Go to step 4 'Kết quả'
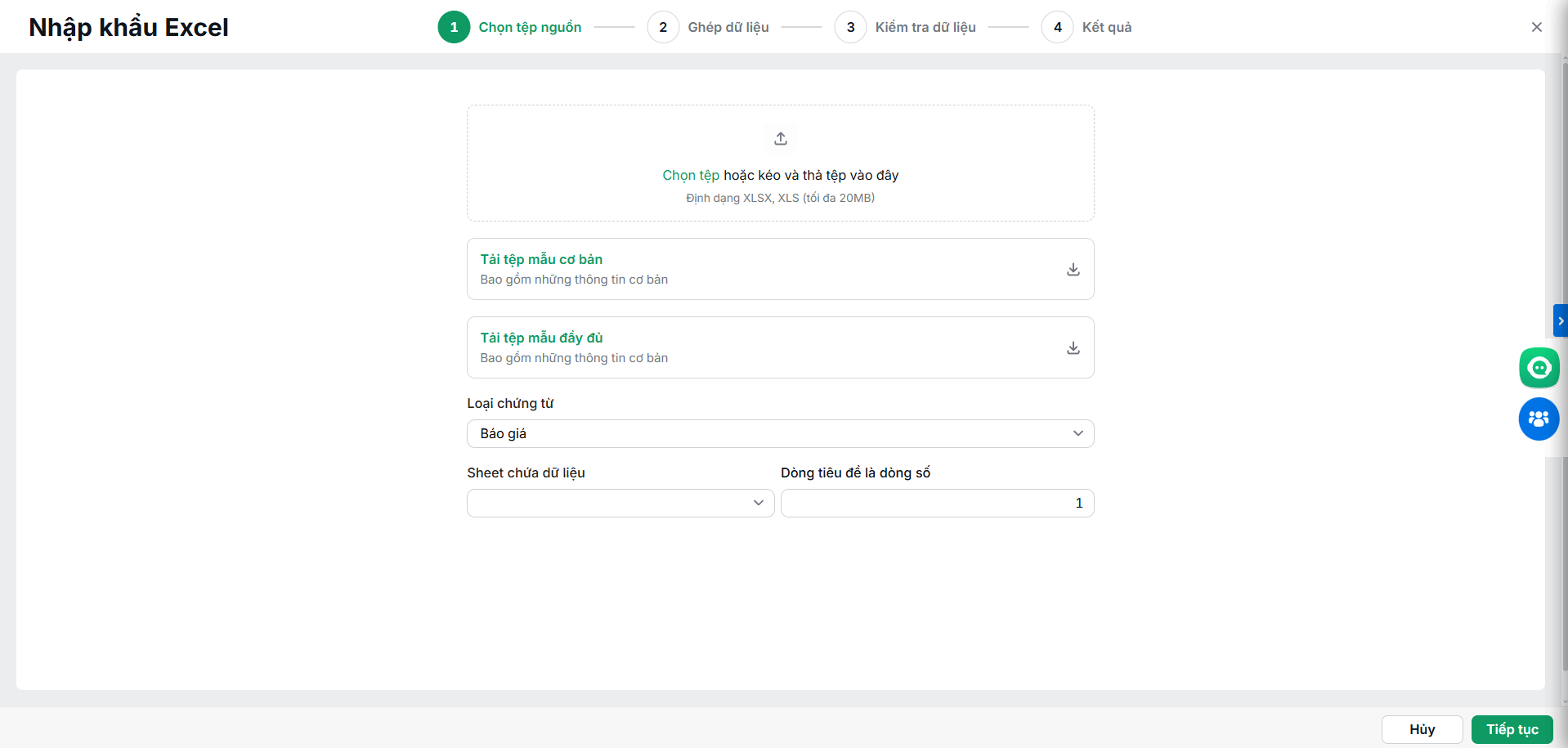Image resolution: width=1568 pixels, height=748 pixels. tap(1086, 27)
